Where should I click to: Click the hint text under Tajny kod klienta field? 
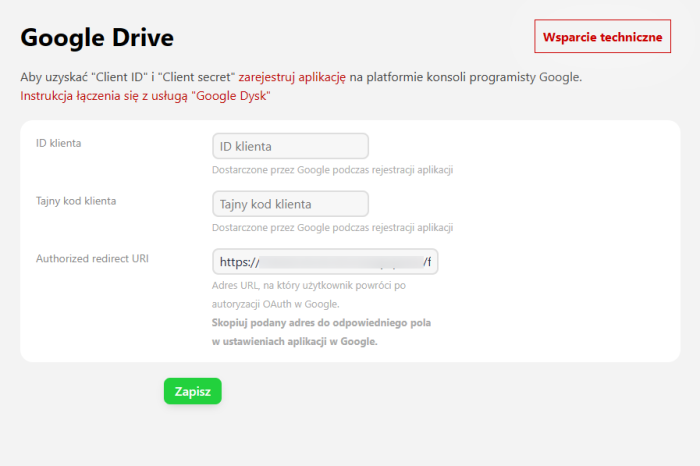click(x=333, y=228)
